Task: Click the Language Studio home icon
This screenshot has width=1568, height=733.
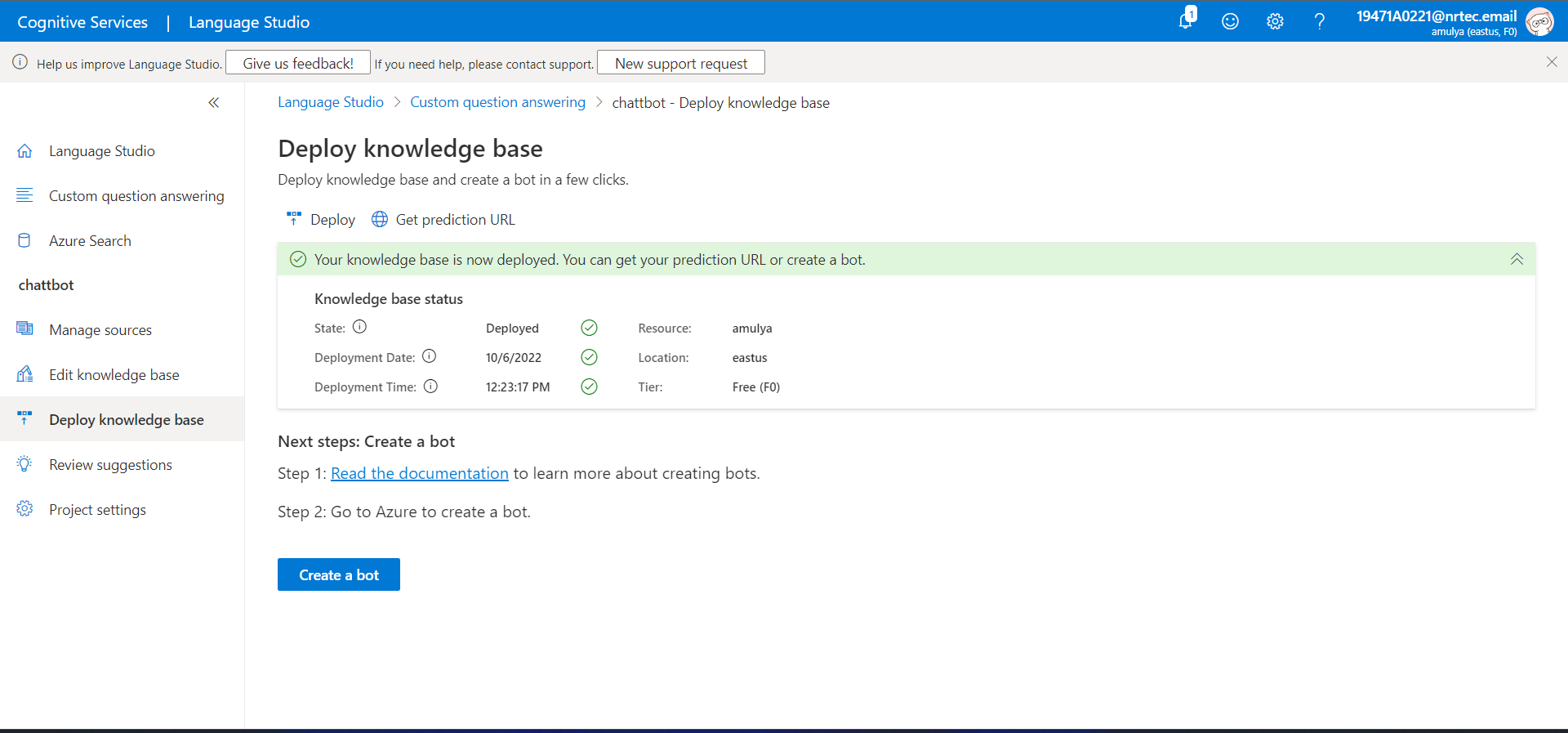Action: click(x=24, y=151)
